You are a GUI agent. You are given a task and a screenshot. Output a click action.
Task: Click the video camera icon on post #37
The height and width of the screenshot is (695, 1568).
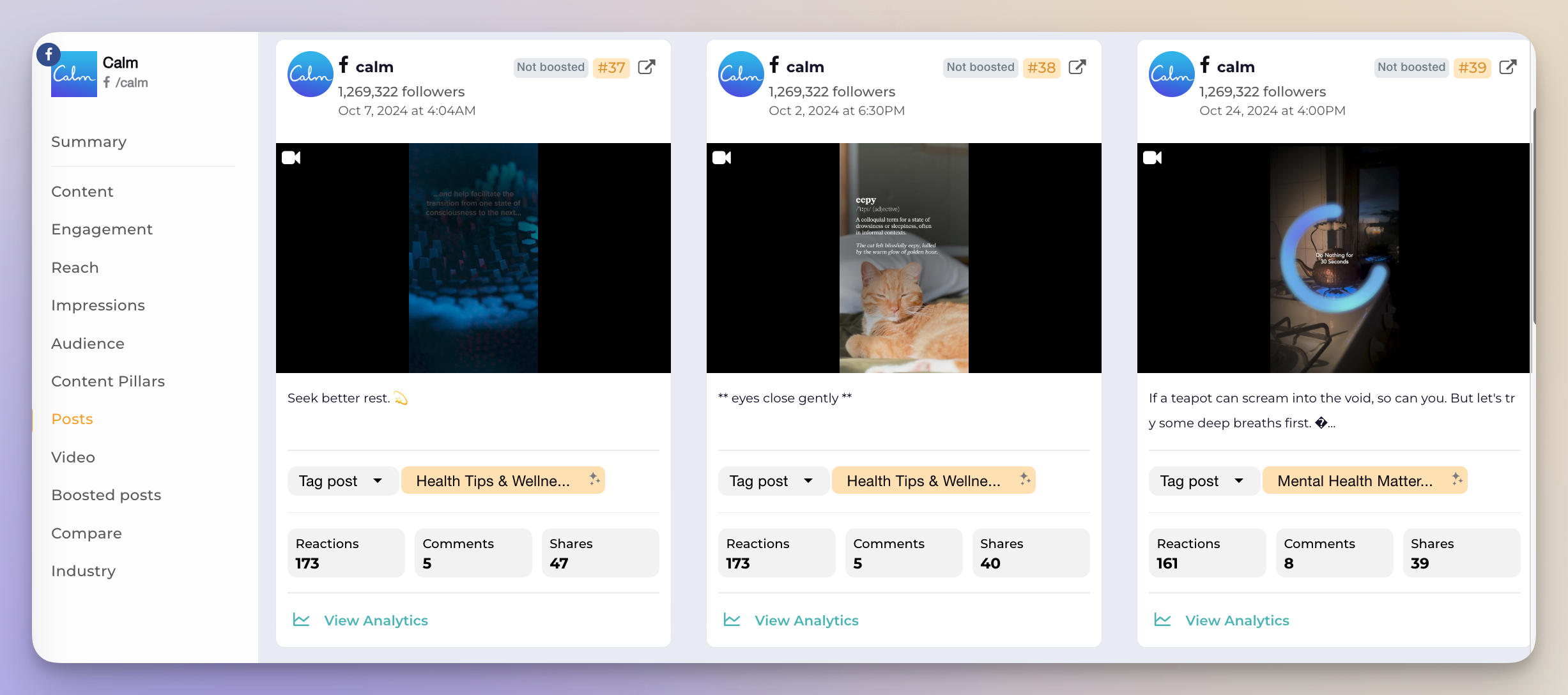292,158
